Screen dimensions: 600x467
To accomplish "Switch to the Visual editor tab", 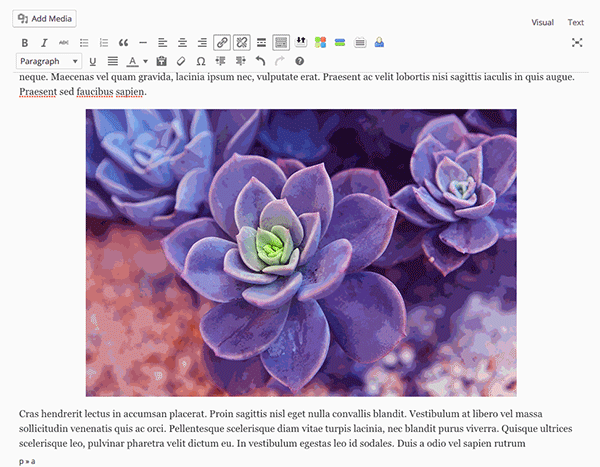I will 542,22.
